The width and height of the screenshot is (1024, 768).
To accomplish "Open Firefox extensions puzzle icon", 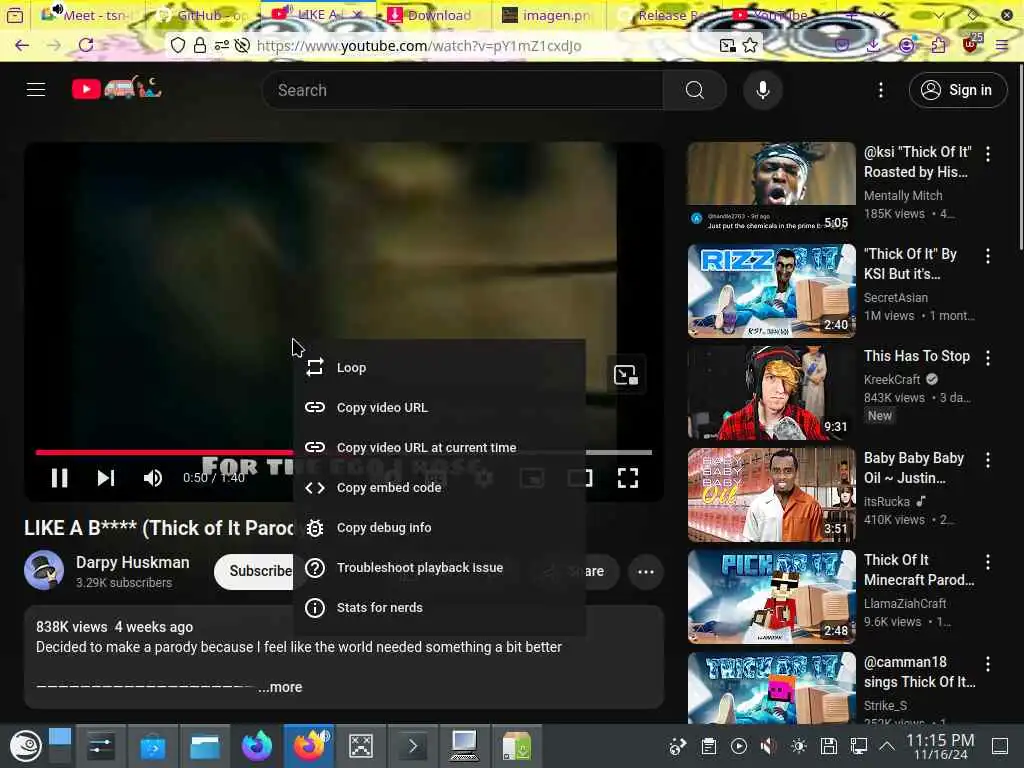I will coord(938,45).
